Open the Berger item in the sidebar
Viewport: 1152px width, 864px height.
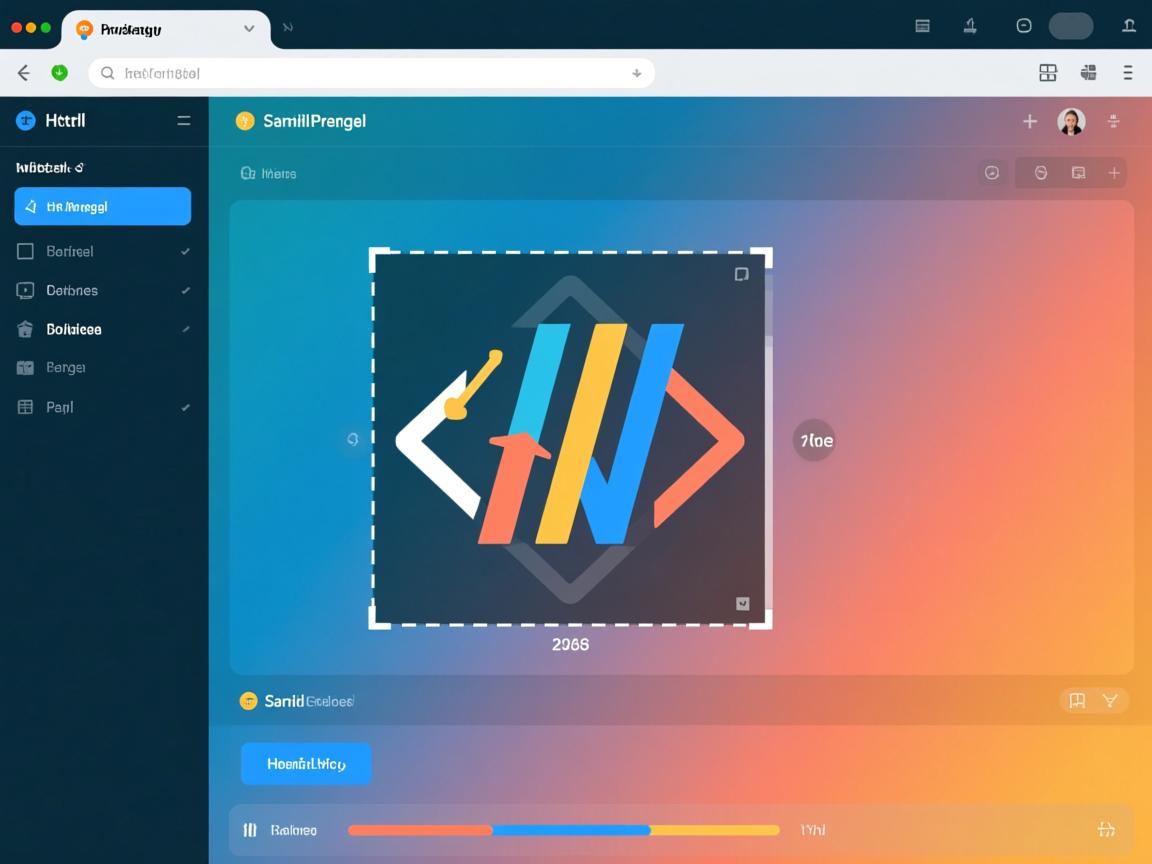(65, 368)
